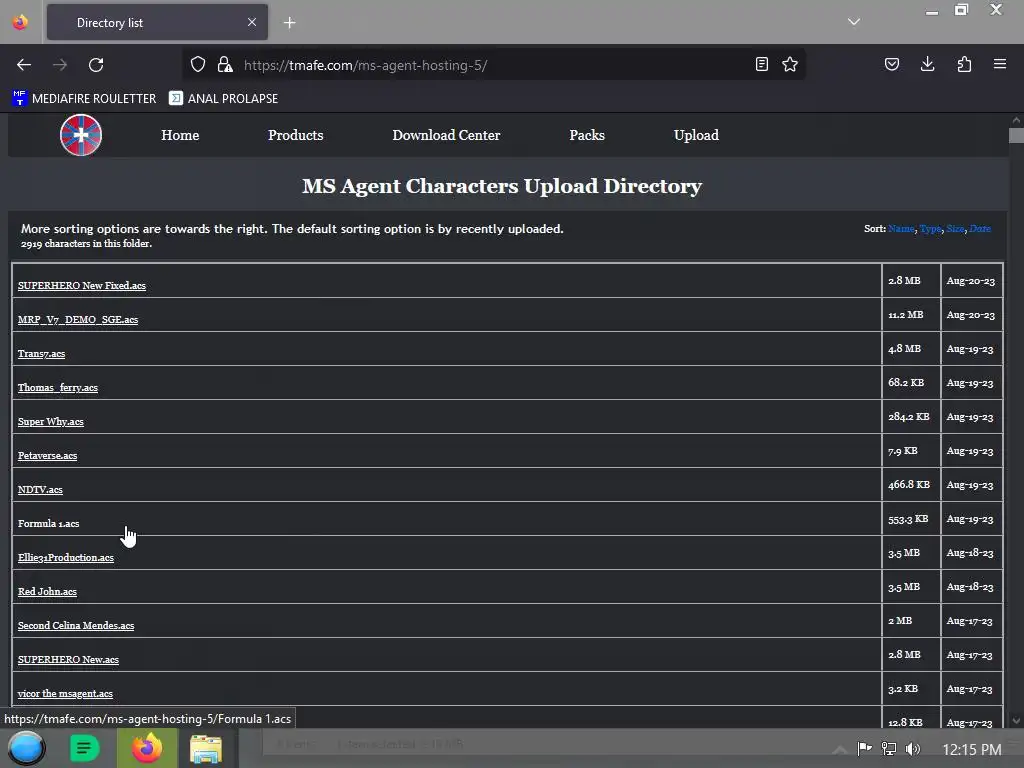Open the extensions puzzle icon
The width and height of the screenshot is (1024, 768).
[x=964, y=64]
